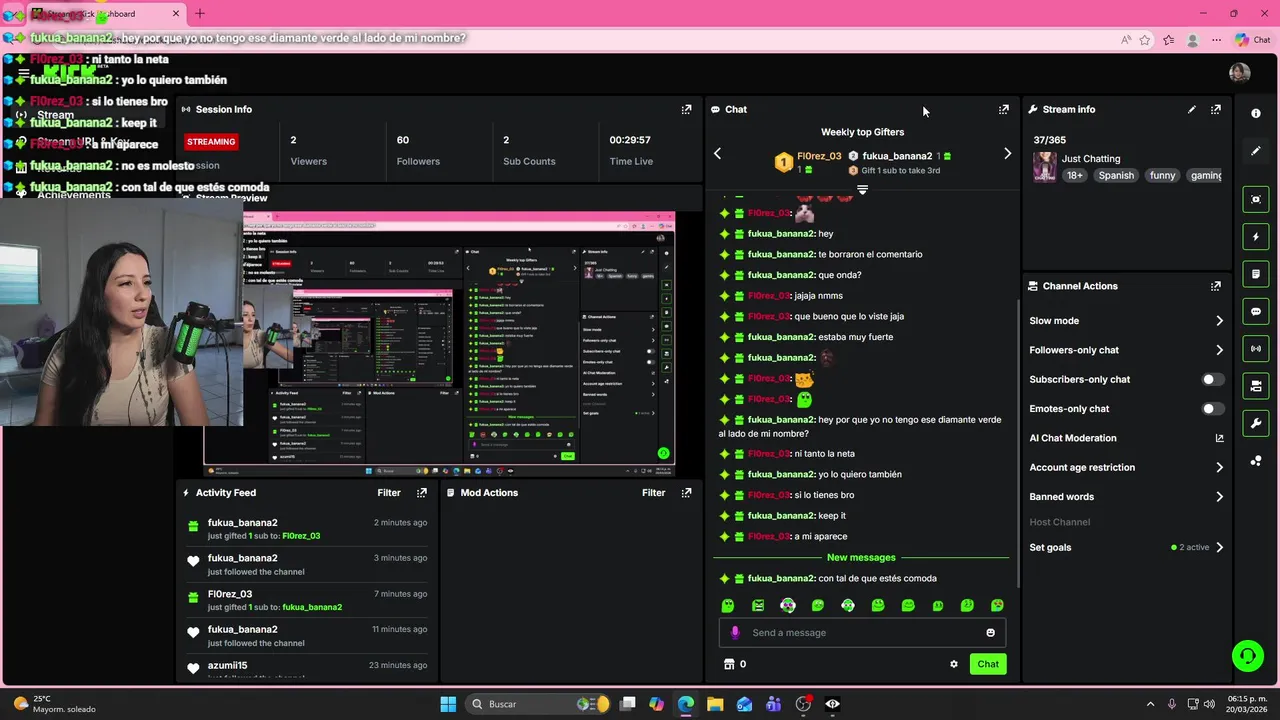1280x720 pixels.
Task: Toggle the broadcast signal sidebar icon
Action: point(1256,348)
